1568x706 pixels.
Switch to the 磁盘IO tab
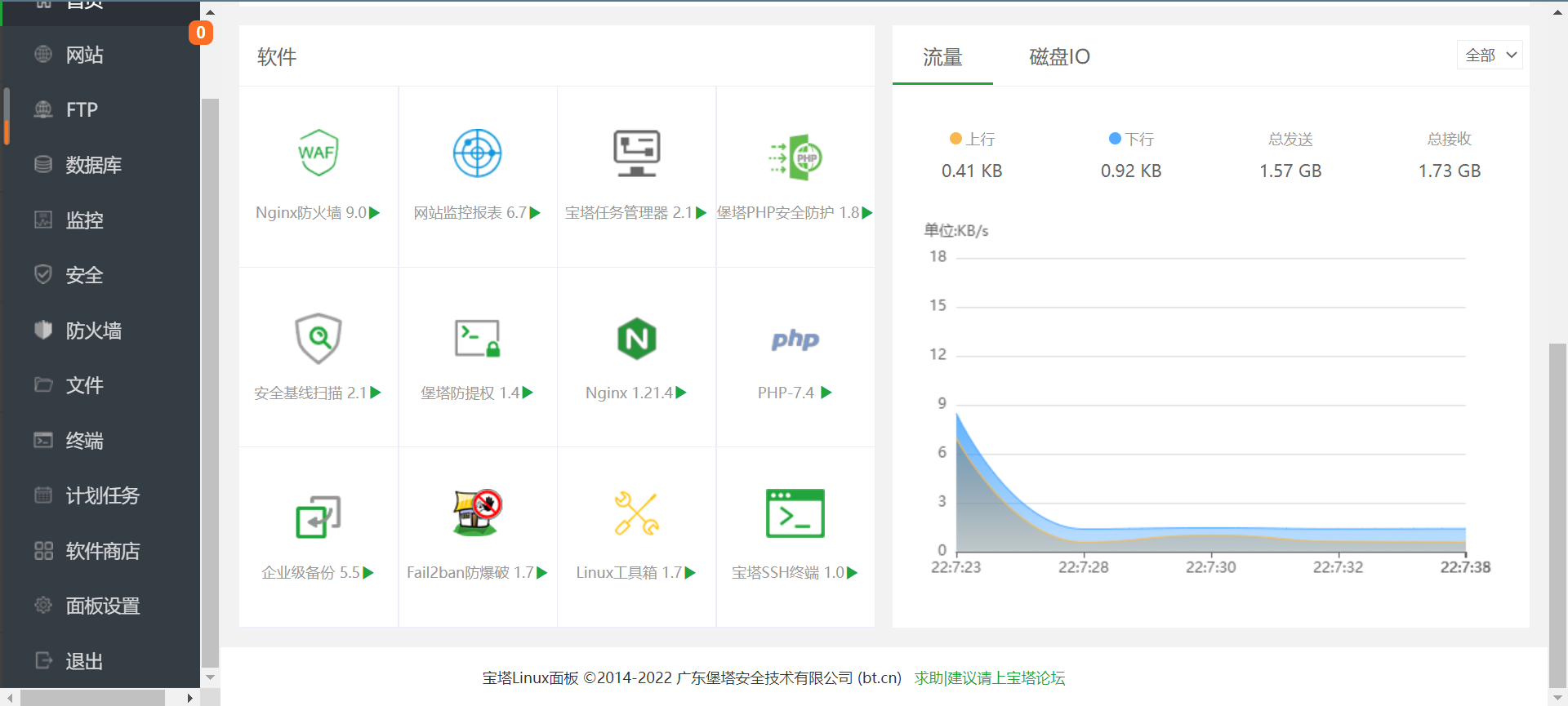[x=1059, y=56]
